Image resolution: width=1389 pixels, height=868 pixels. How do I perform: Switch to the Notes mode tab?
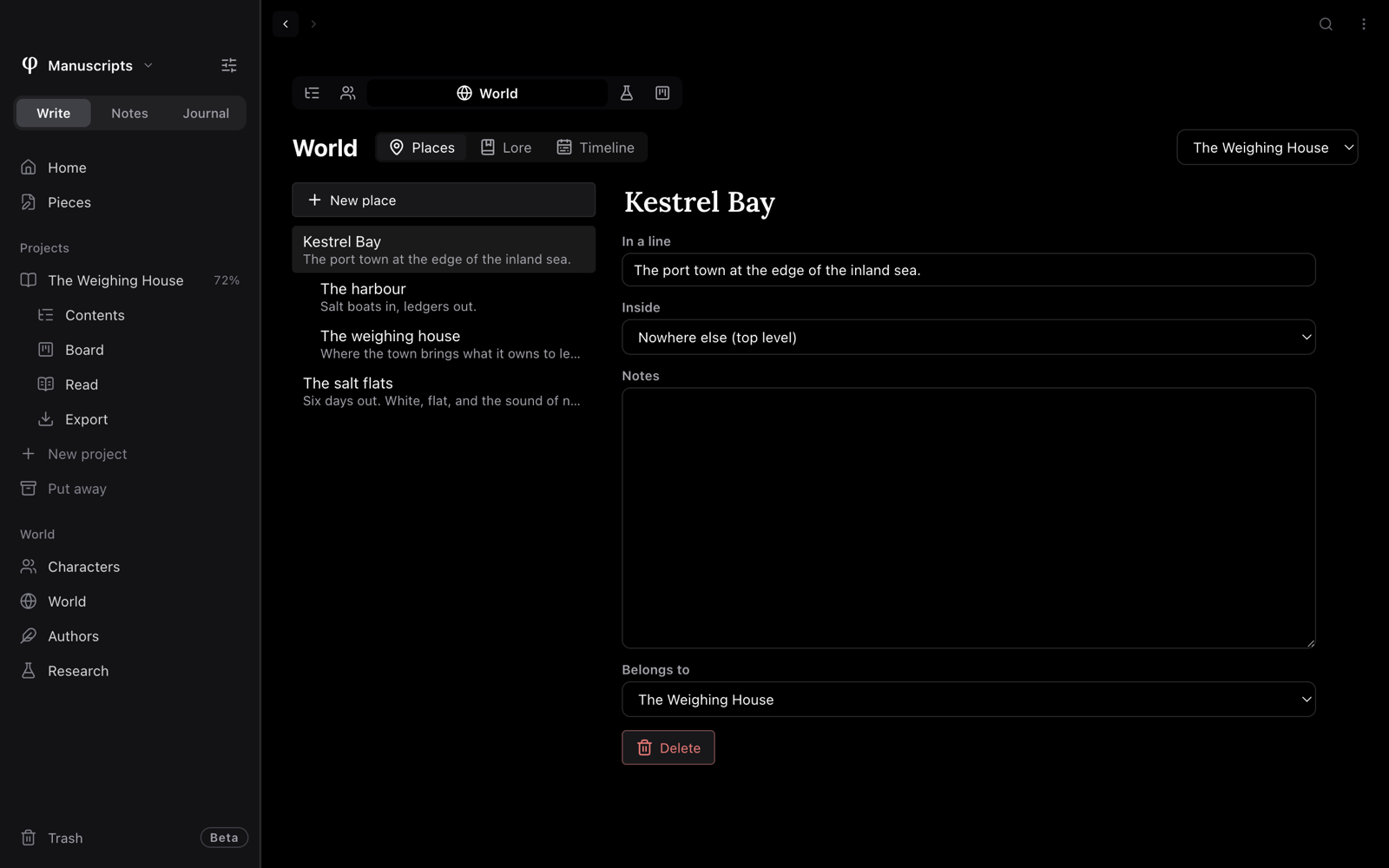pyautogui.click(x=129, y=113)
